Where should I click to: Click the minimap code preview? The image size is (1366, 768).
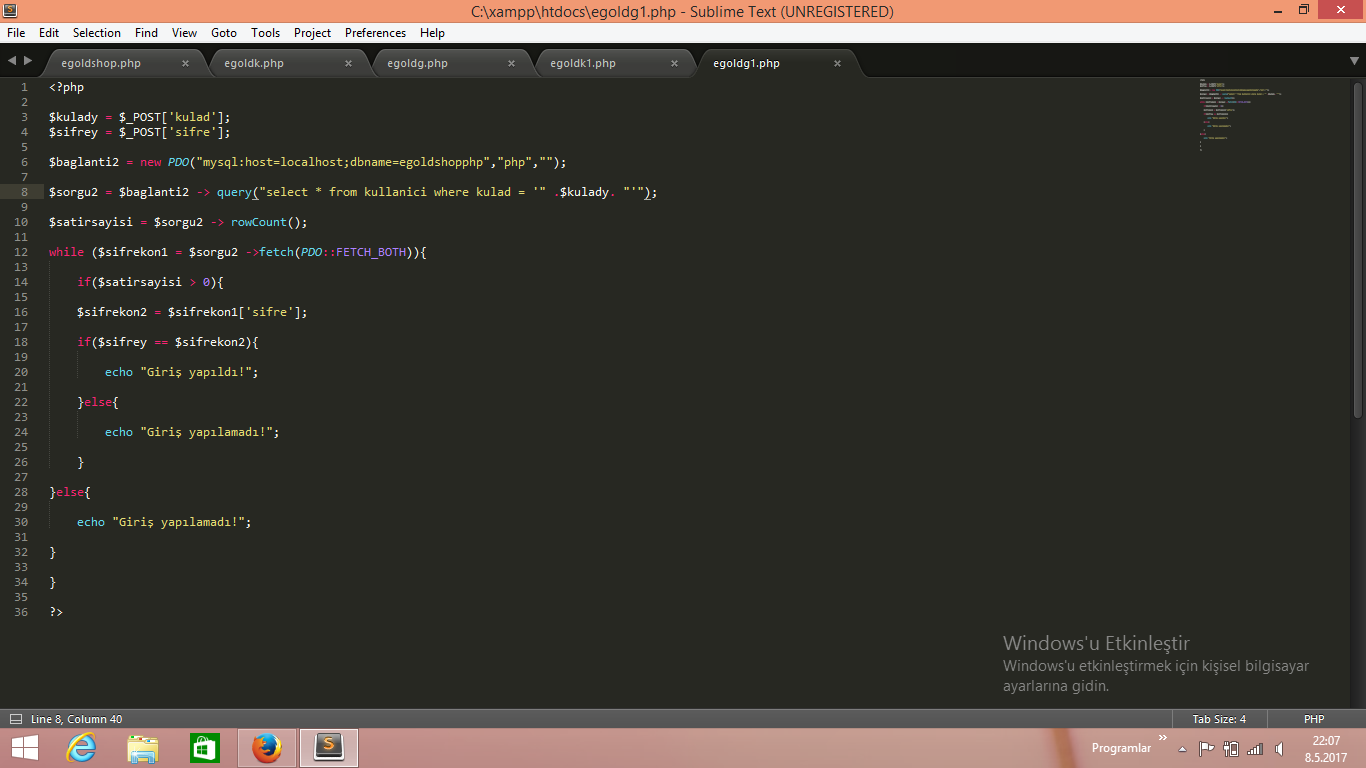[1240, 115]
